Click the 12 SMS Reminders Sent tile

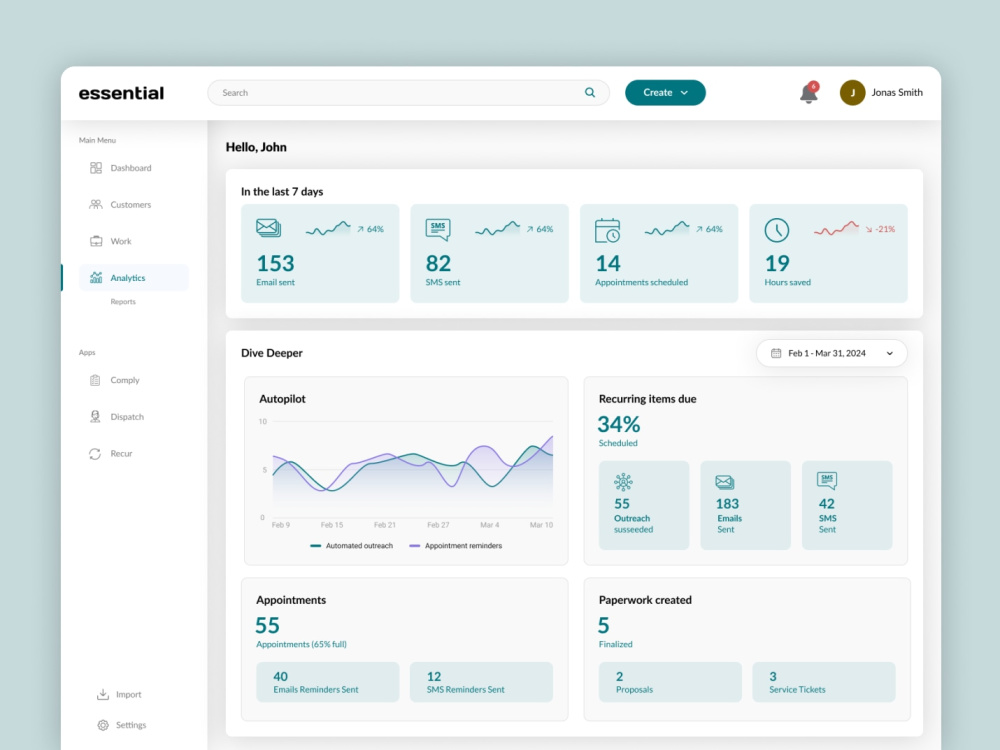pos(482,682)
